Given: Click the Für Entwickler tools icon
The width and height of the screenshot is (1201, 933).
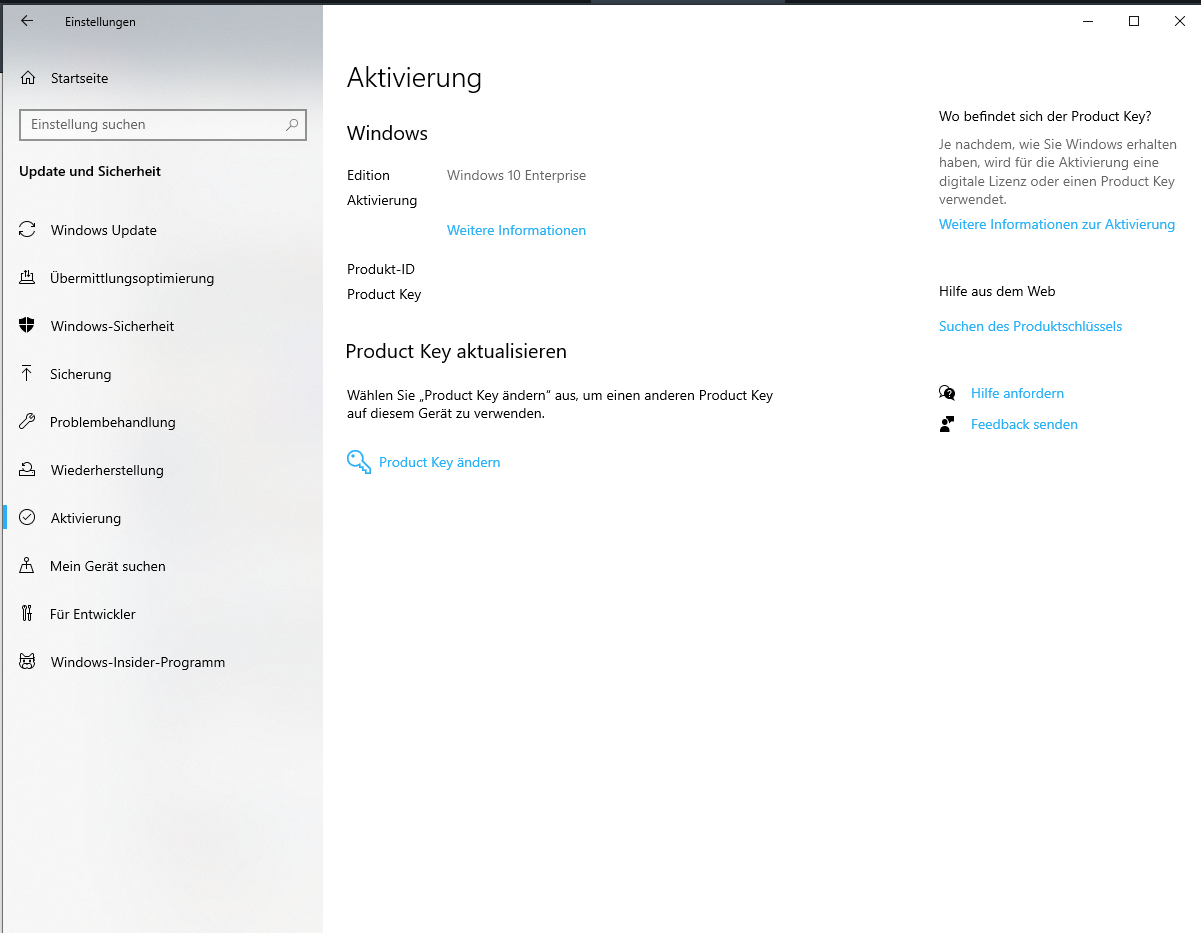Looking at the screenshot, I should [x=28, y=614].
